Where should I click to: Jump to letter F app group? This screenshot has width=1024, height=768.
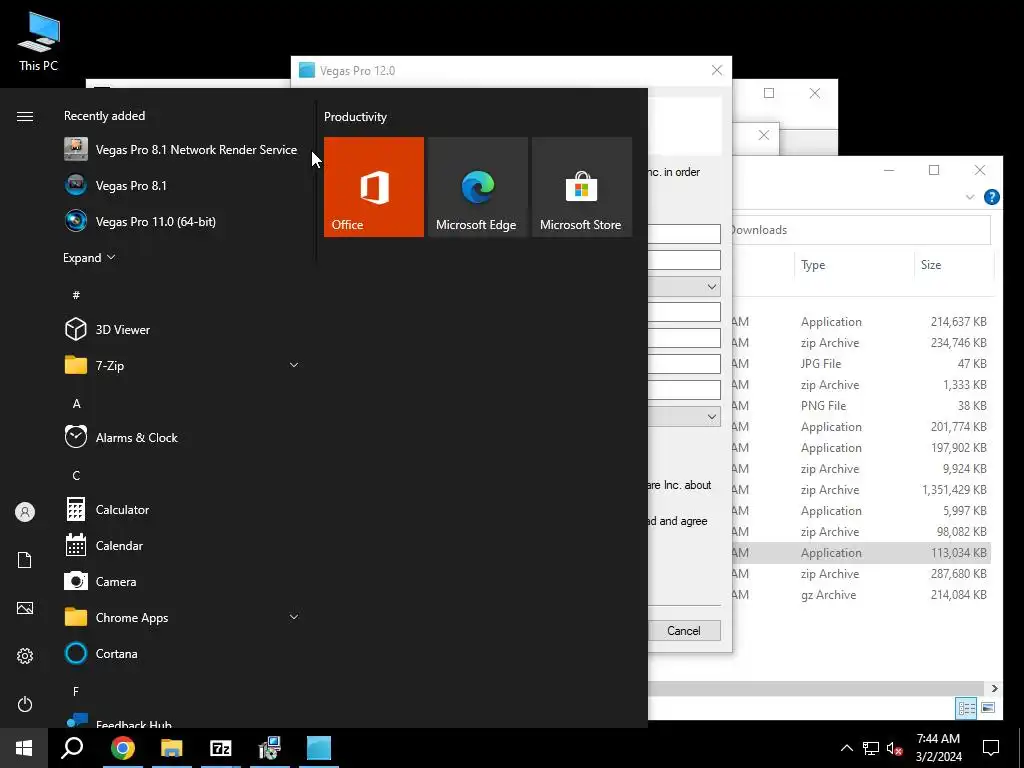tap(76, 691)
